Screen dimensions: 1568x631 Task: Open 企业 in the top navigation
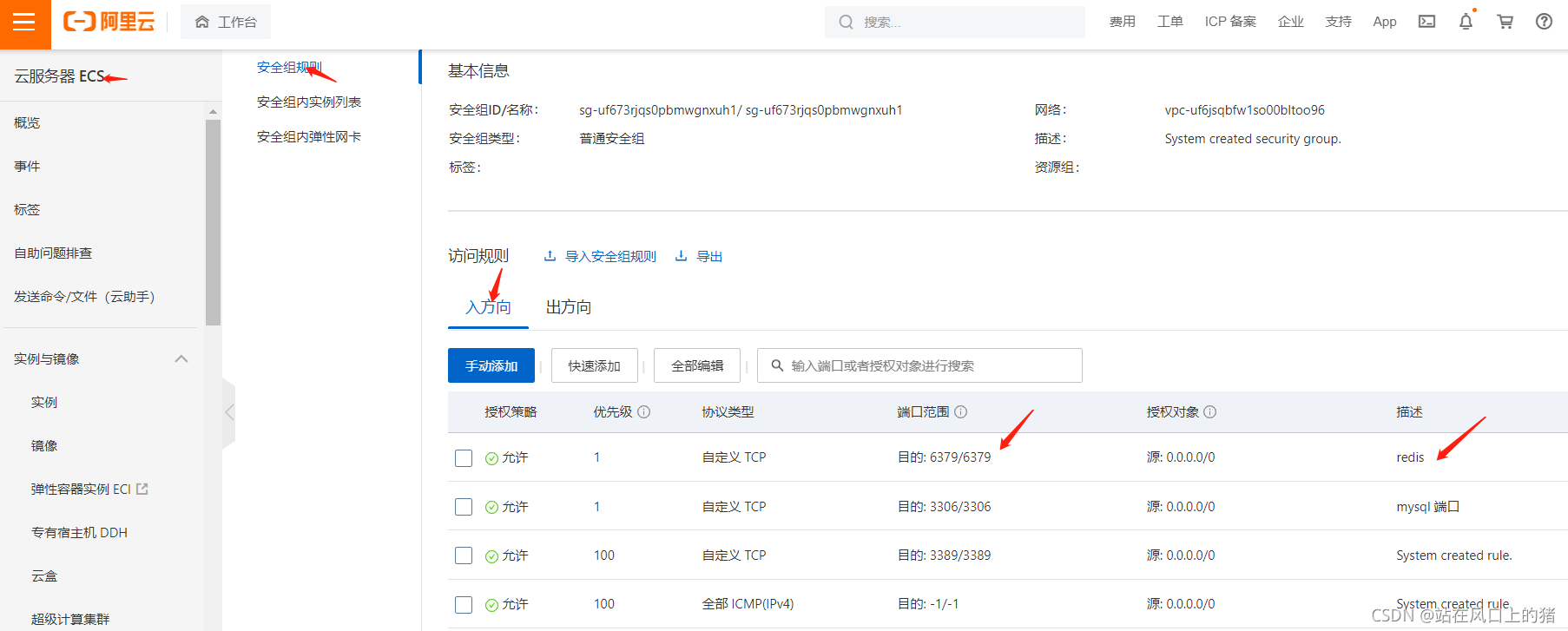pyautogui.click(x=1291, y=22)
